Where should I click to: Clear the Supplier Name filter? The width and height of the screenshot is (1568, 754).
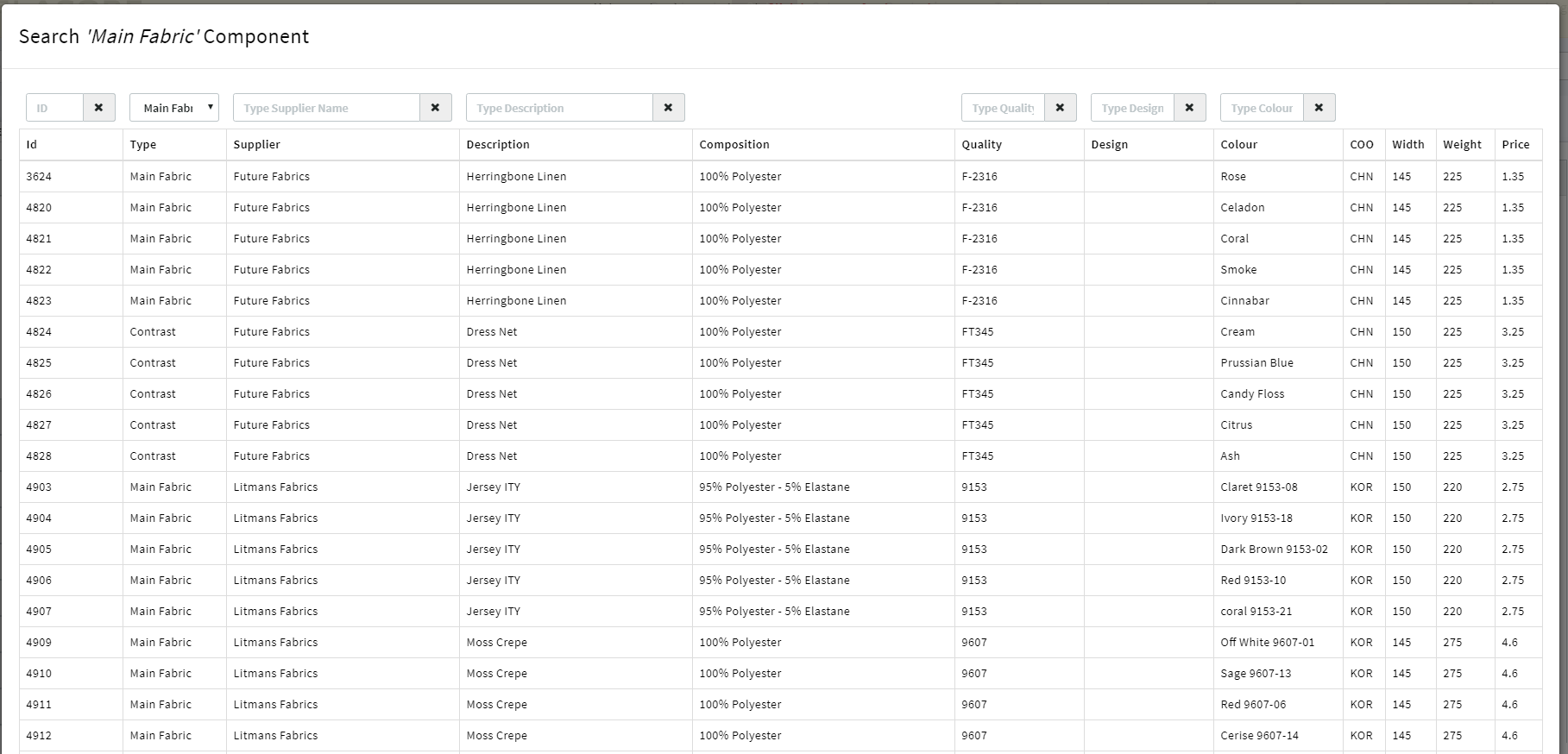[435, 108]
